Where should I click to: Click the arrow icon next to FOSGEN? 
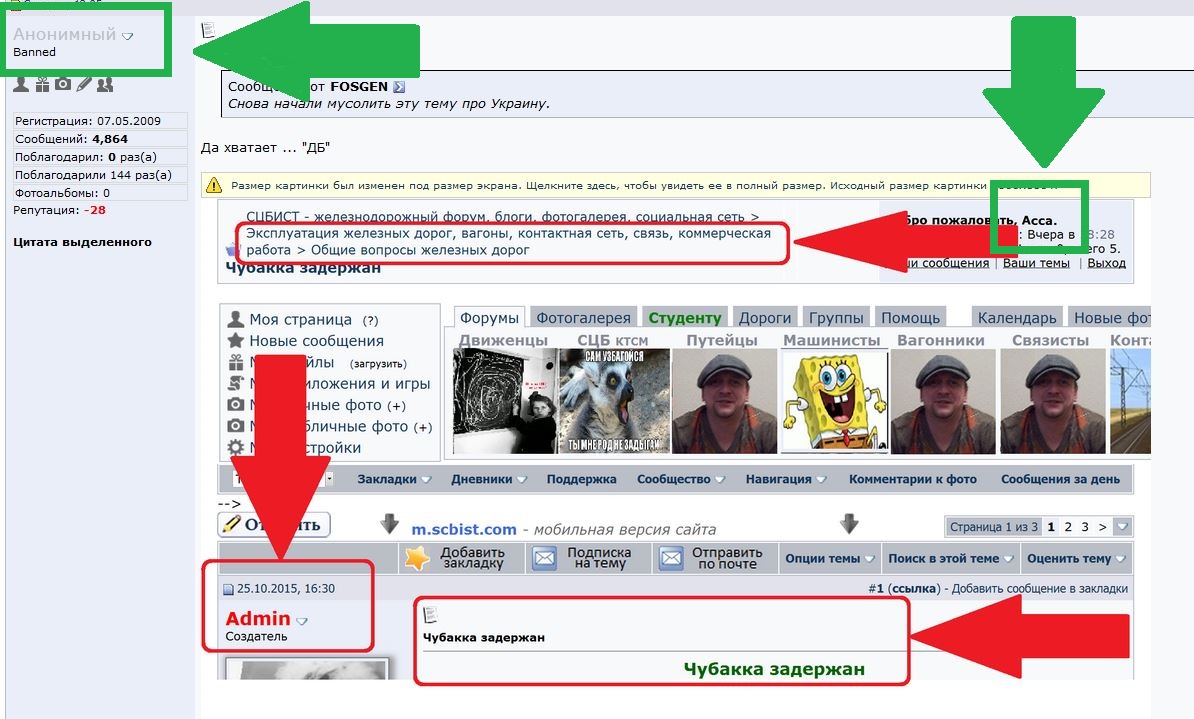click(x=399, y=87)
